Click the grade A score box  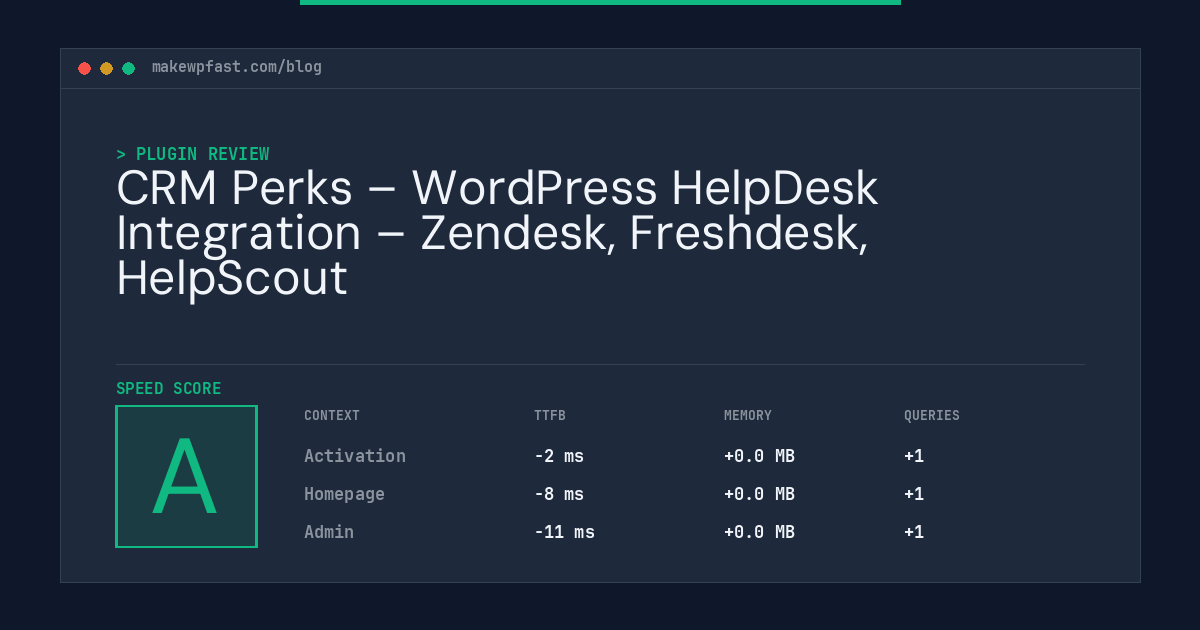(187, 476)
